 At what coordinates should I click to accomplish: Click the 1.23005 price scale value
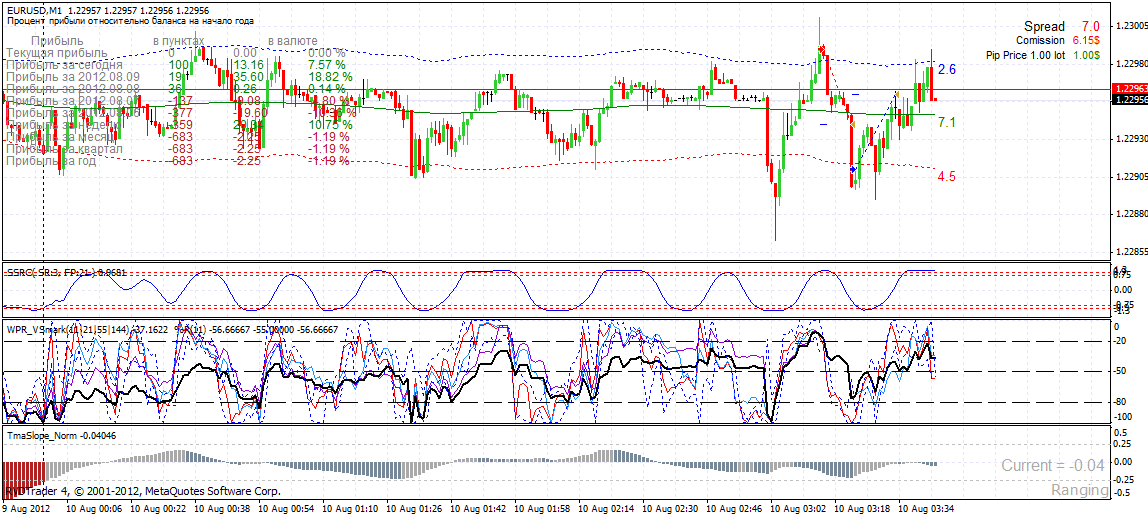pyautogui.click(x=1130, y=26)
